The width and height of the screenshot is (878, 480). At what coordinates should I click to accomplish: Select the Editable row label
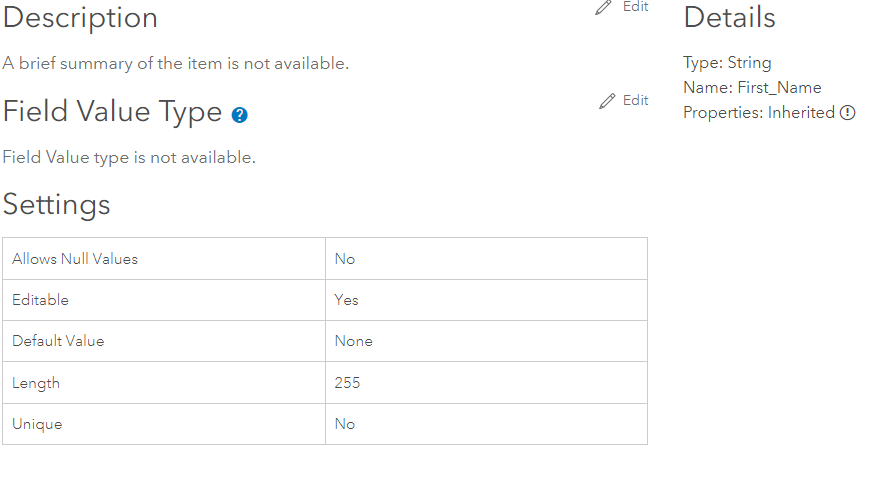point(41,300)
